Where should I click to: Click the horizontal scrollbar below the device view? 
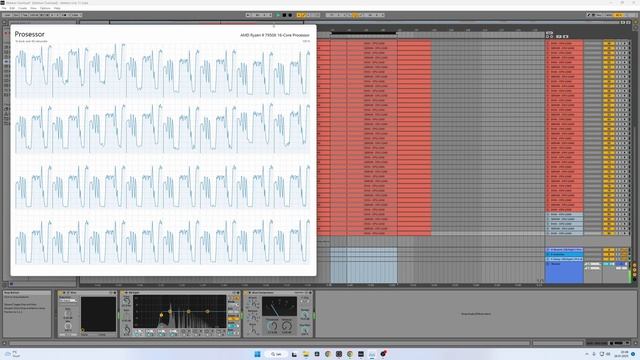(269, 343)
